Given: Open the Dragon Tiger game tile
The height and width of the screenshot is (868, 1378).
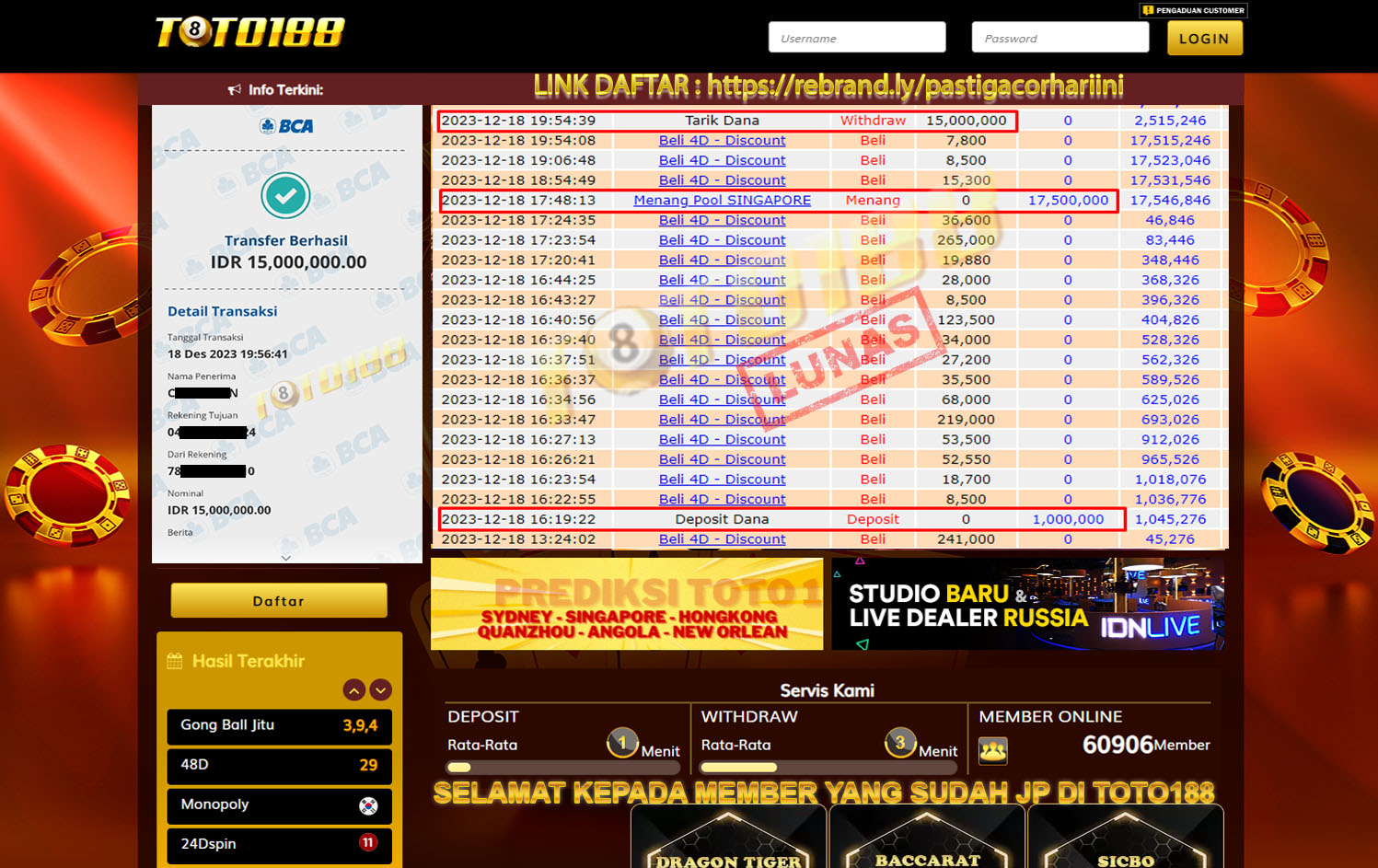Looking at the screenshot, I should click(x=728, y=838).
